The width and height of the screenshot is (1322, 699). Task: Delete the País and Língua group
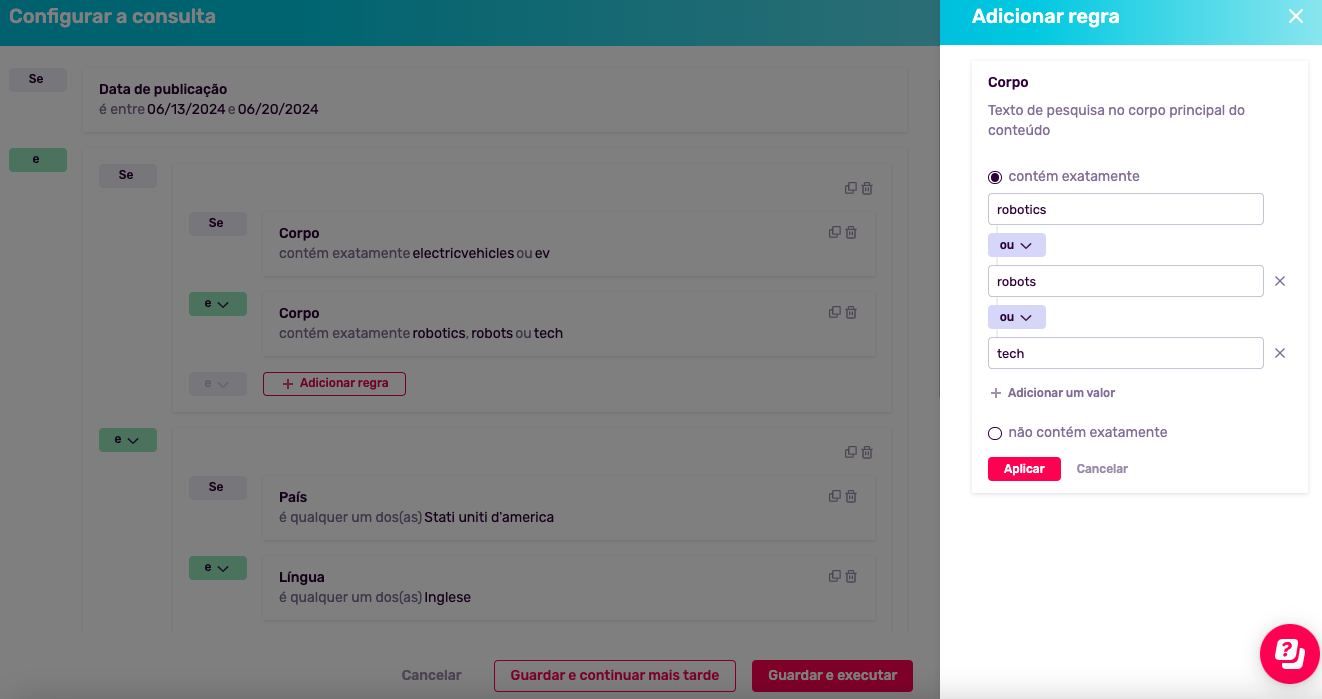click(867, 452)
